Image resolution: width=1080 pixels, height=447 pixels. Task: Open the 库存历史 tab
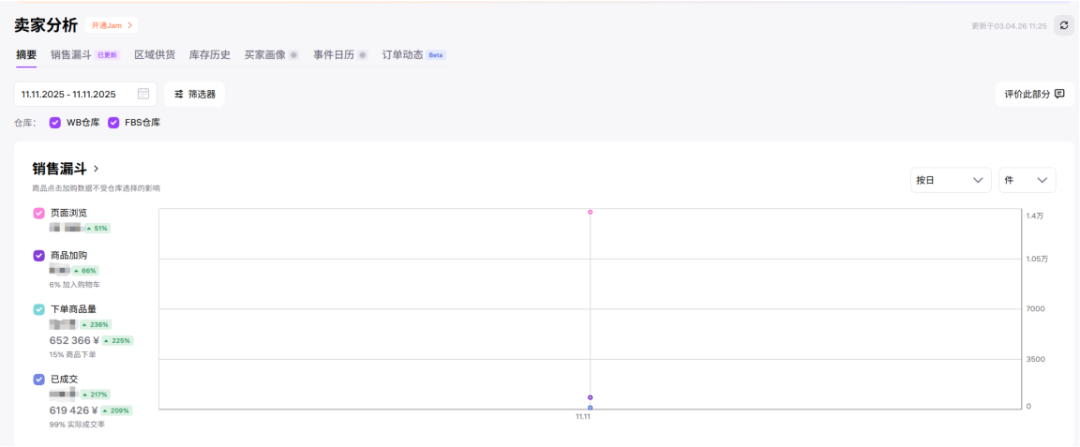209,55
